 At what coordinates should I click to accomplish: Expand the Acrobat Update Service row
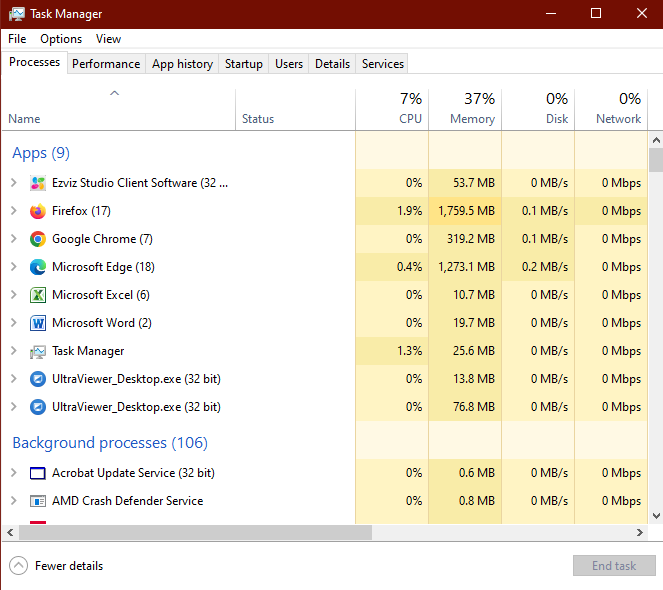pyautogui.click(x=14, y=472)
